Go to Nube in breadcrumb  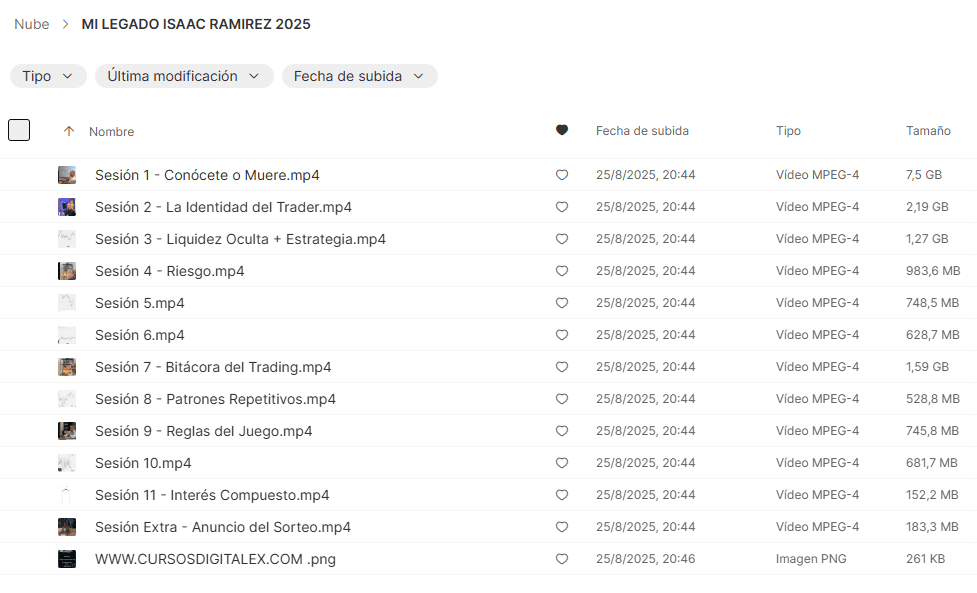[x=32, y=24]
